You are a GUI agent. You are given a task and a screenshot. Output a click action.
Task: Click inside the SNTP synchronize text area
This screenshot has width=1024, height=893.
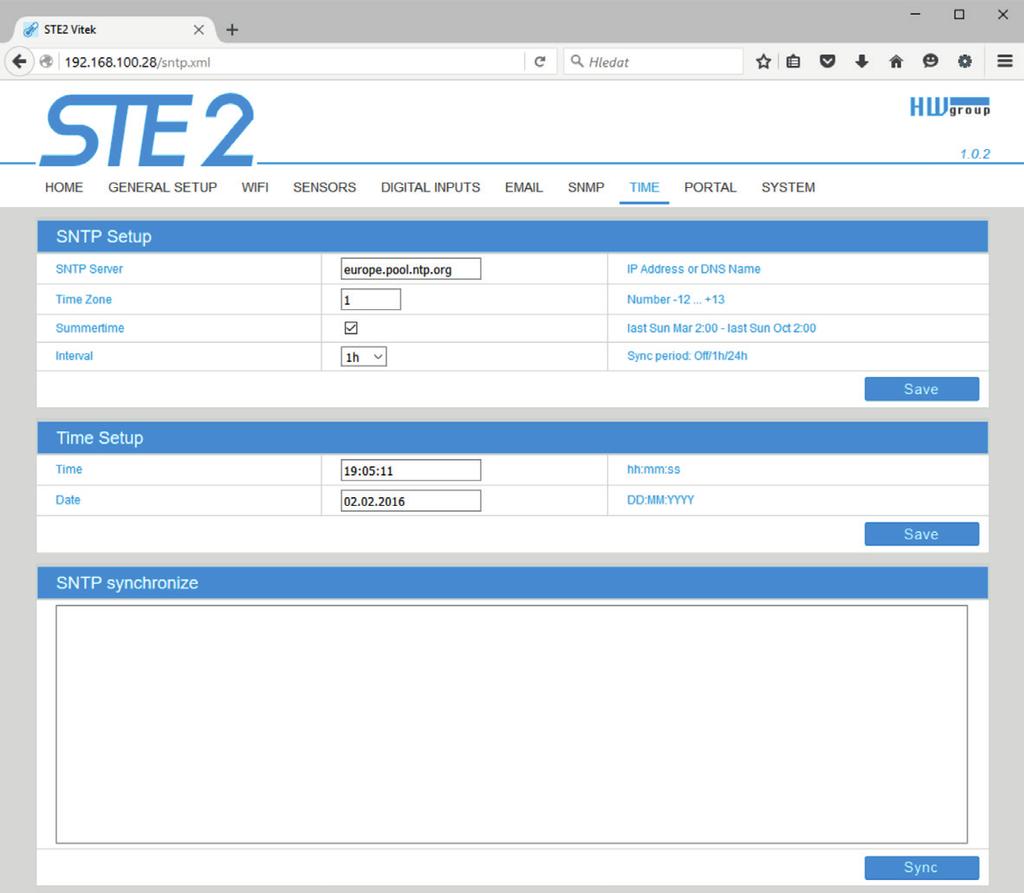tap(511, 724)
